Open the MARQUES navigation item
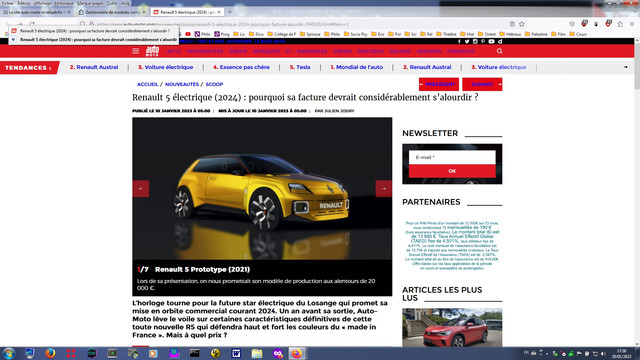The height and width of the screenshot is (360, 640). 266,51
